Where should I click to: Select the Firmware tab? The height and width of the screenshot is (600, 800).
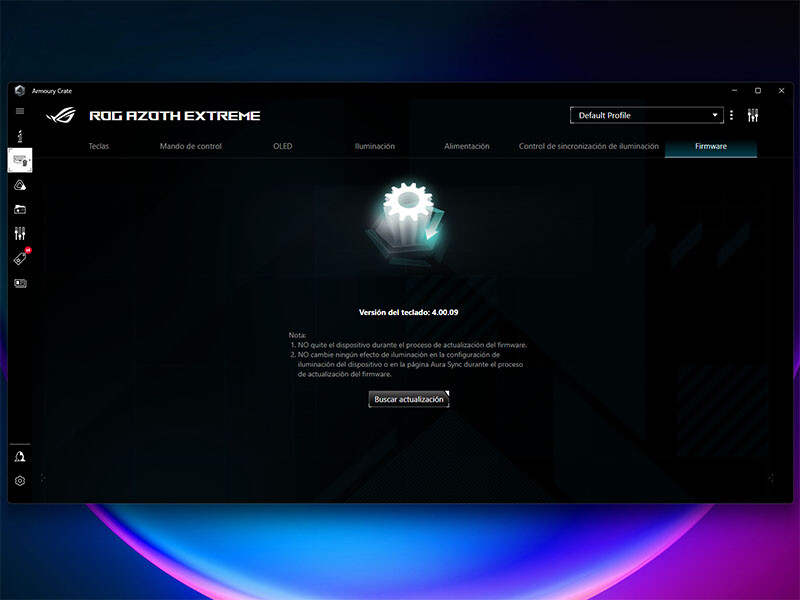[x=711, y=146]
